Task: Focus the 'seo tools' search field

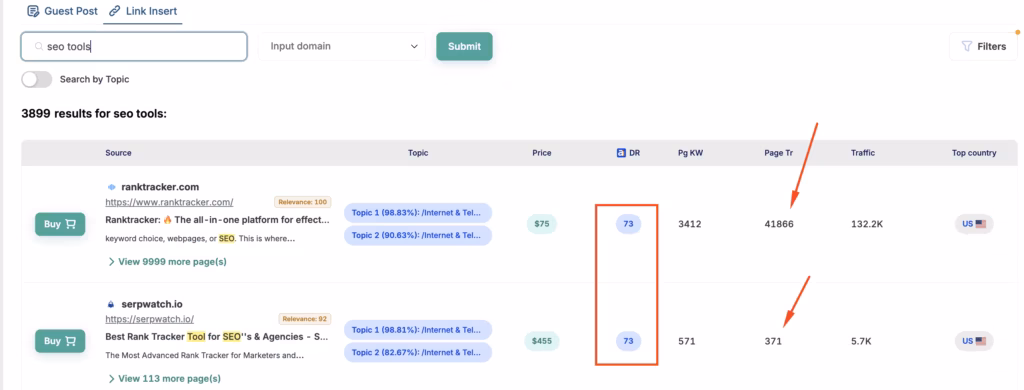Action: [134, 46]
